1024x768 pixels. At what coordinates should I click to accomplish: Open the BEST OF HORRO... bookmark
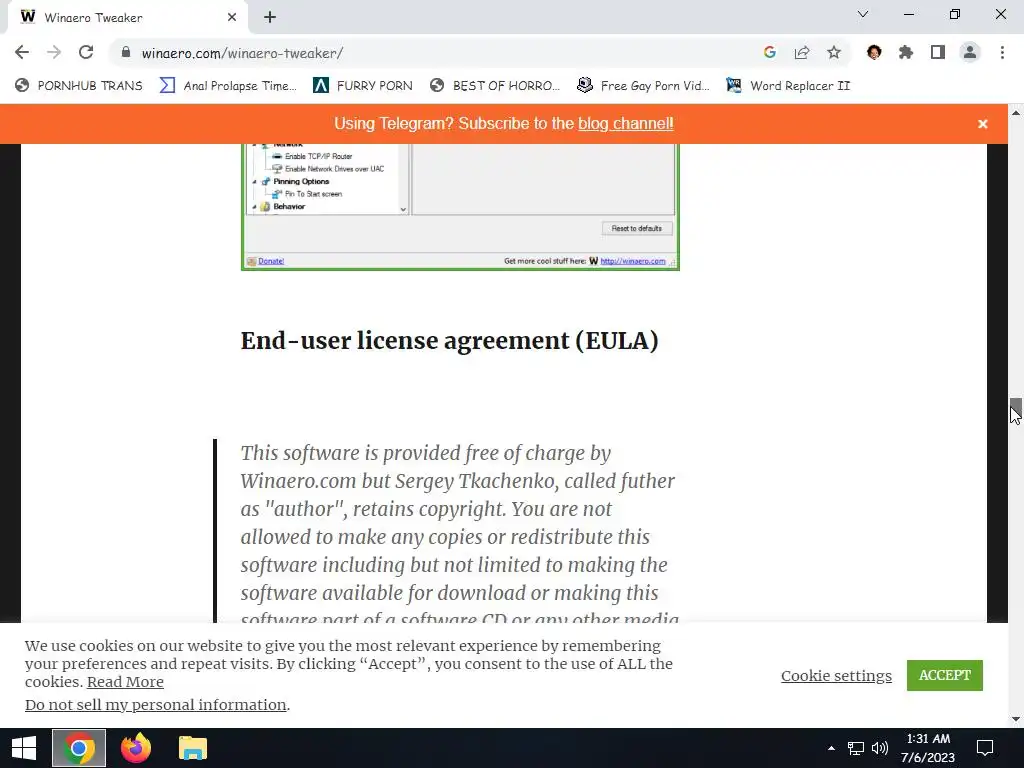(x=495, y=86)
